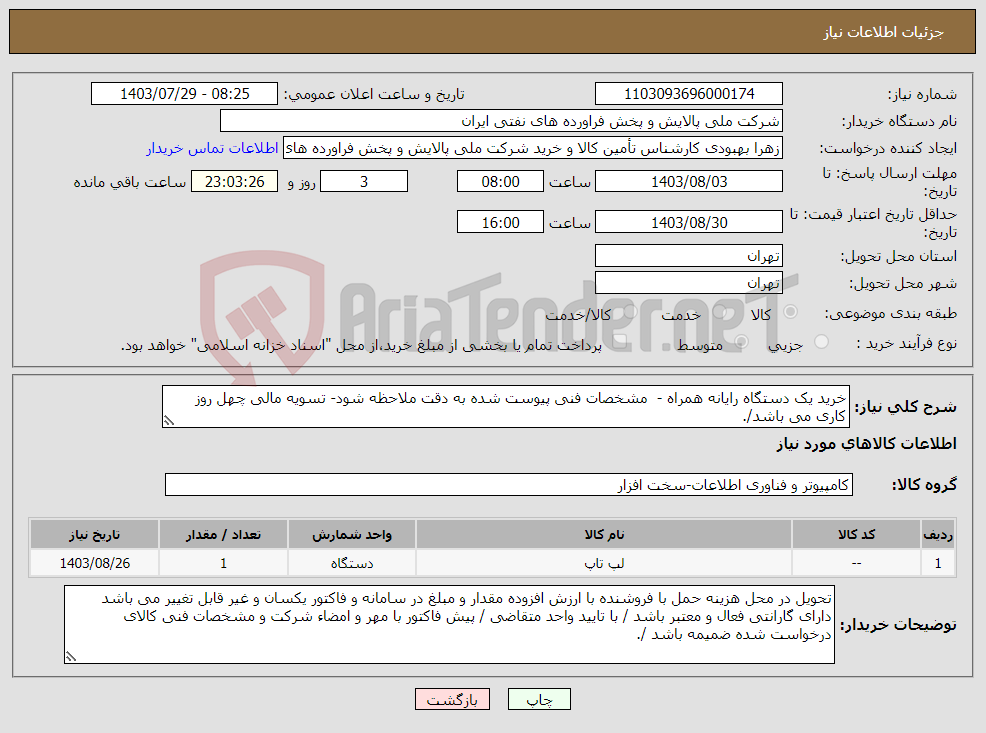
Task: Click the resize handle of buyer notes area
Action: pyautogui.click(x=70, y=656)
